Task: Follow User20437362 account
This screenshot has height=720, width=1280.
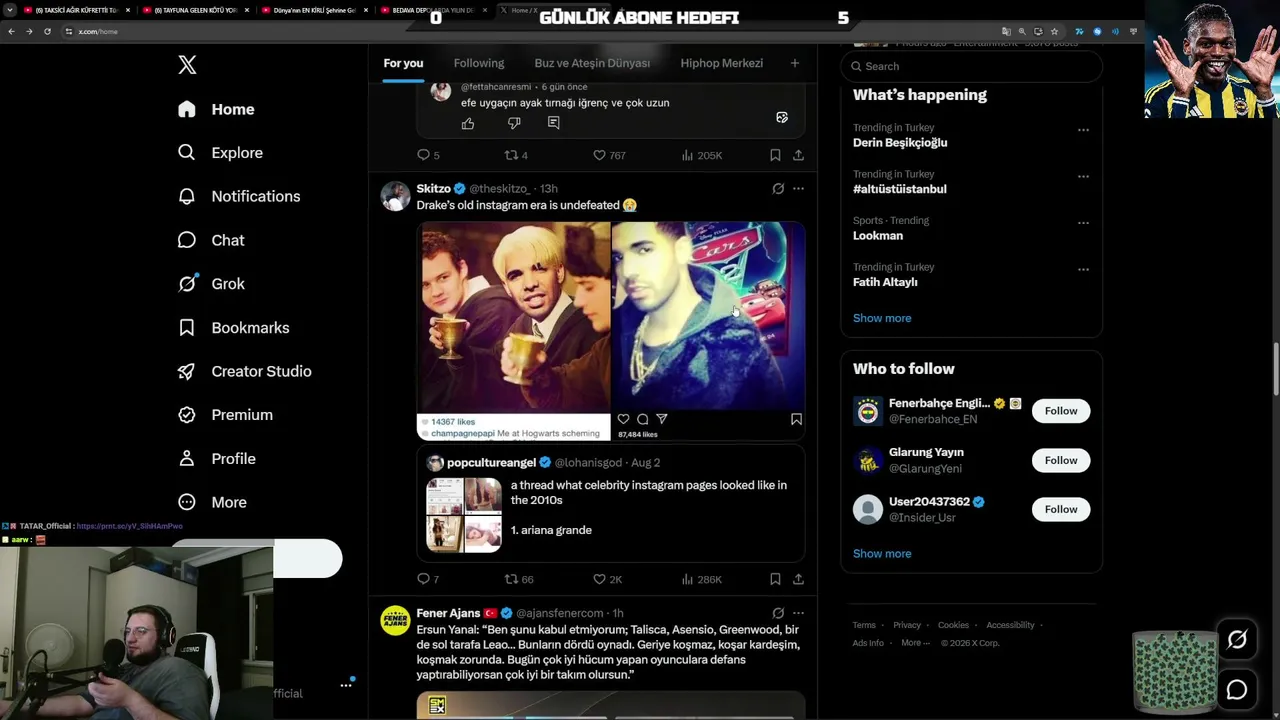Action: click(1061, 509)
